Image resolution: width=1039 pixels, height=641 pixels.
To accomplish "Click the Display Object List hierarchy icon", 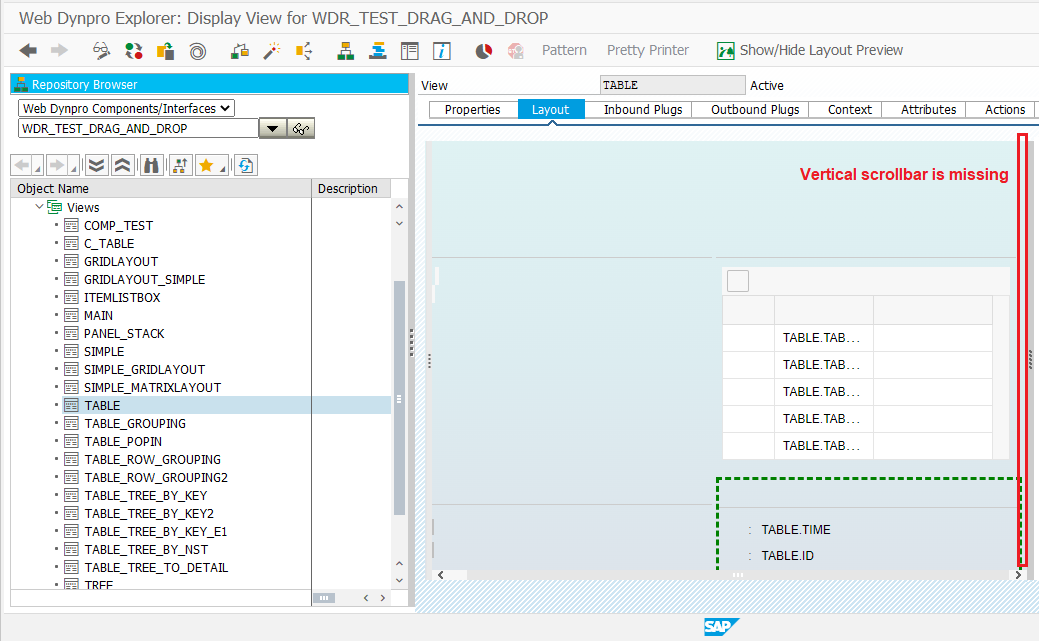I will coord(345,50).
